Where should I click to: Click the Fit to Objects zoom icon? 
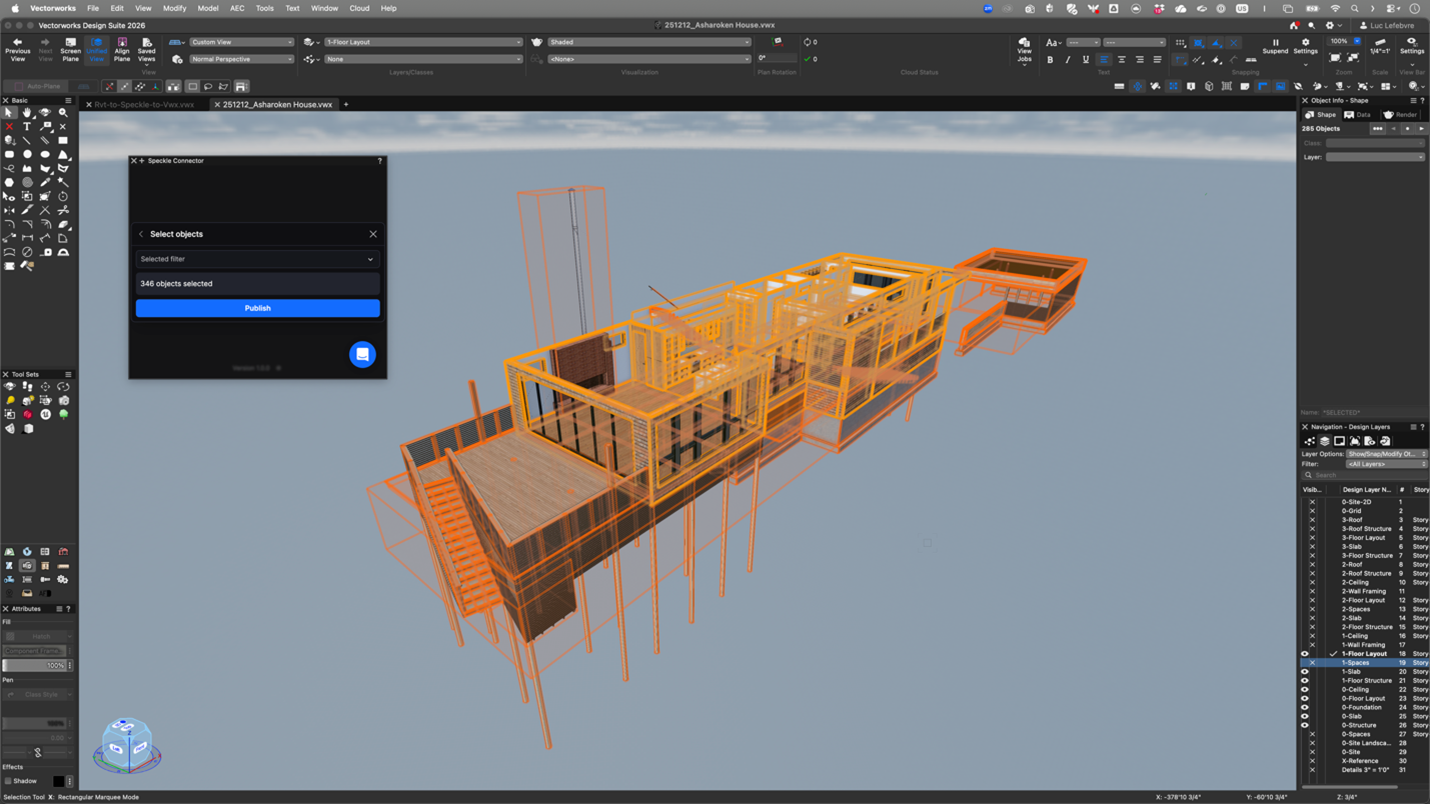point(1354,58)
